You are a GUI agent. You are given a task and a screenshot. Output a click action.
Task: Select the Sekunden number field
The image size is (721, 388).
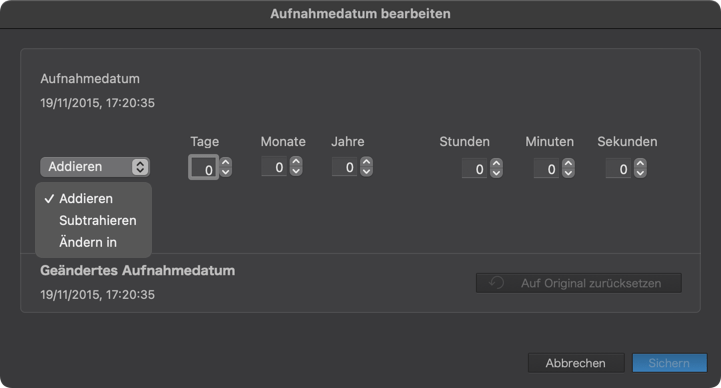click(x=618, y=168)
